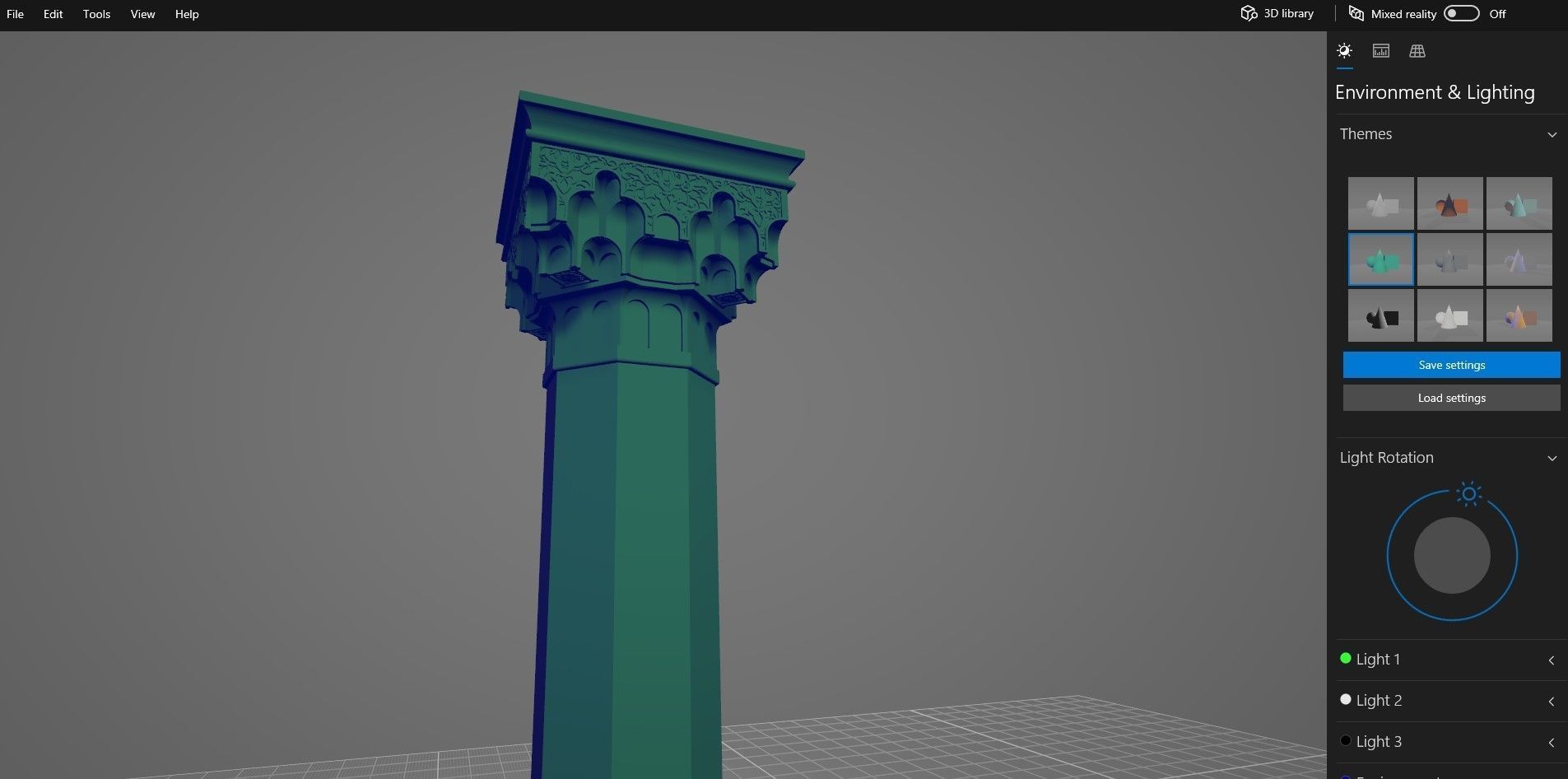Click the Light 1 green color indicator
The image size is (1568, 779).
(1347, 657)
